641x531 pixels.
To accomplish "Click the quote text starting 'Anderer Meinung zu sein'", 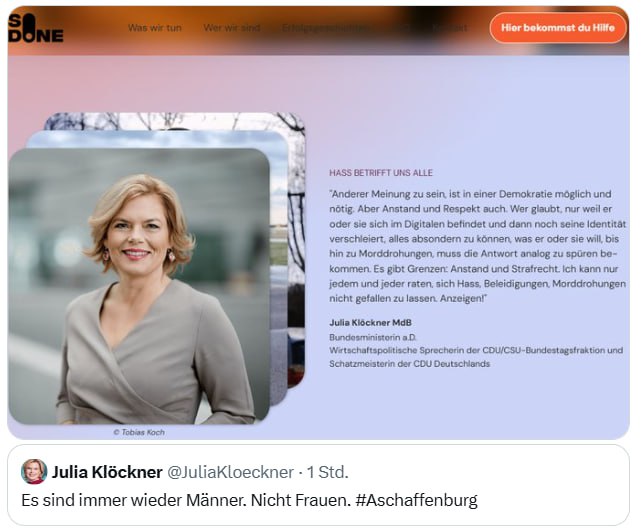I will click(477, 246).
